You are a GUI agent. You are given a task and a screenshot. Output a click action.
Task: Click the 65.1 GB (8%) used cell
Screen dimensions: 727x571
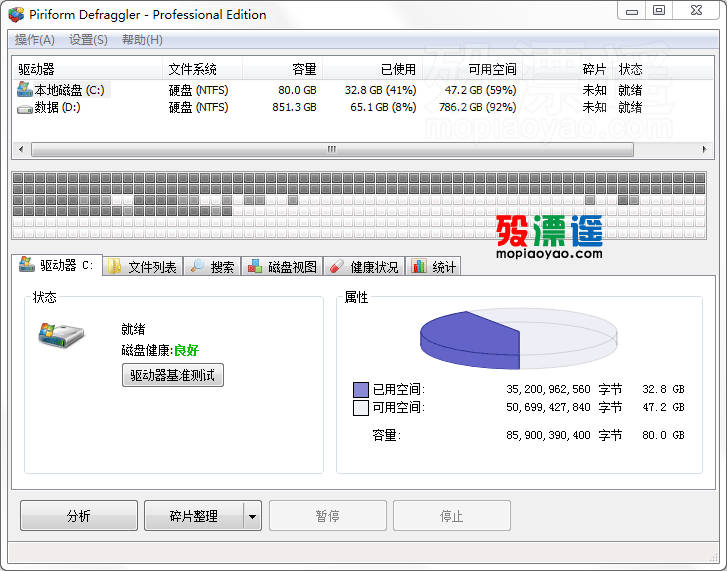[383, 108]
